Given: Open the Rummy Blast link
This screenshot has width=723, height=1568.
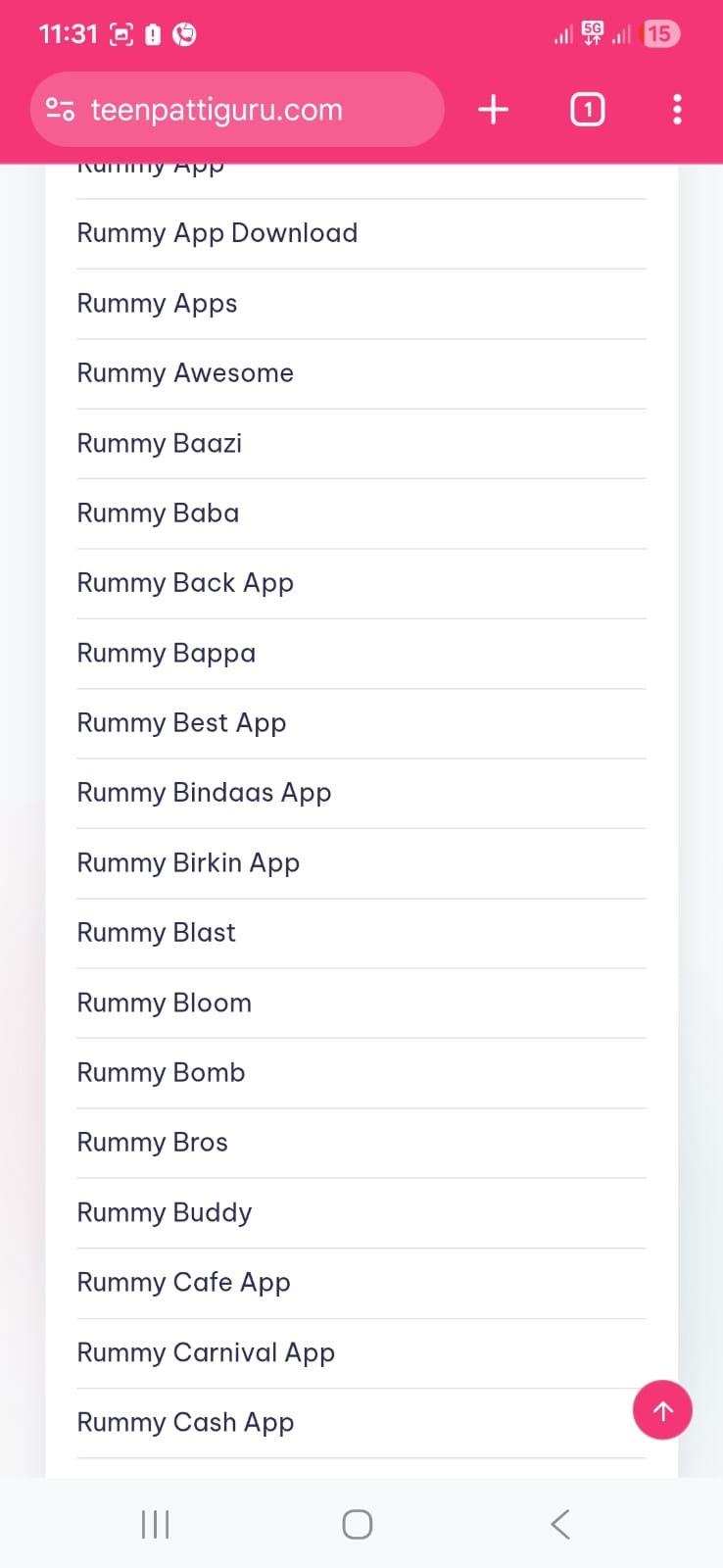Looking at the screenshot, I should pos(157,933).
